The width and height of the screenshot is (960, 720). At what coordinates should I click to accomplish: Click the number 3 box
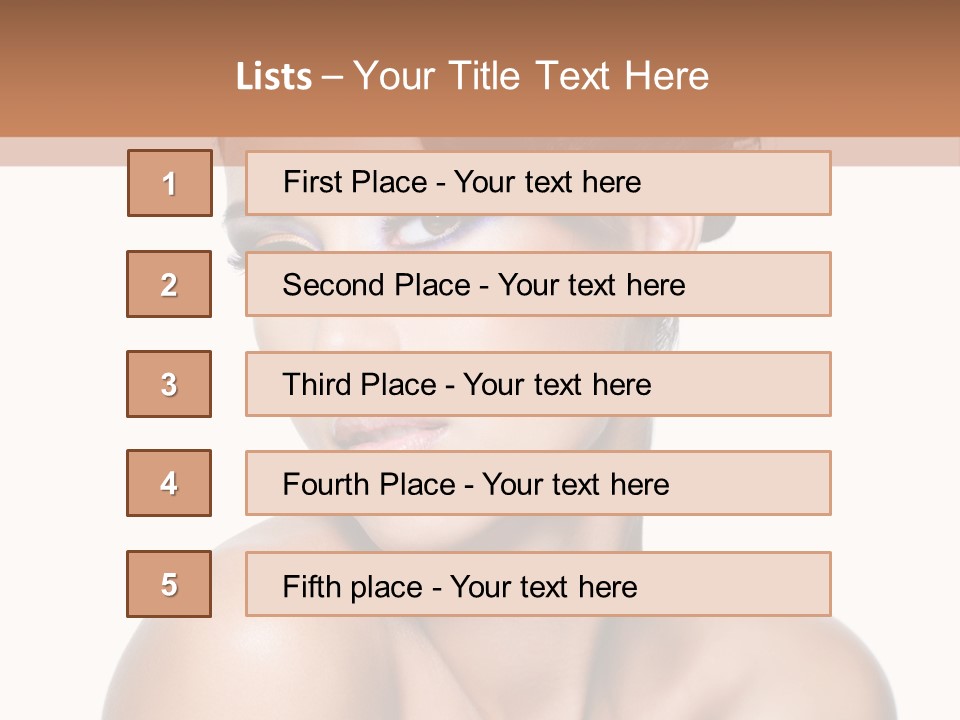click(169, 384)
